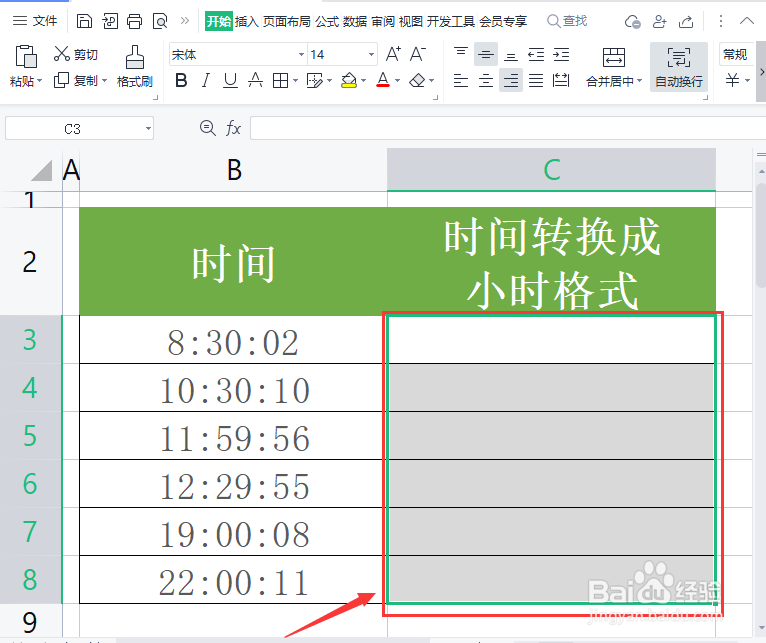Apply yellow fill color bucket
Screen dimensions: 766x643
(349, 80)
